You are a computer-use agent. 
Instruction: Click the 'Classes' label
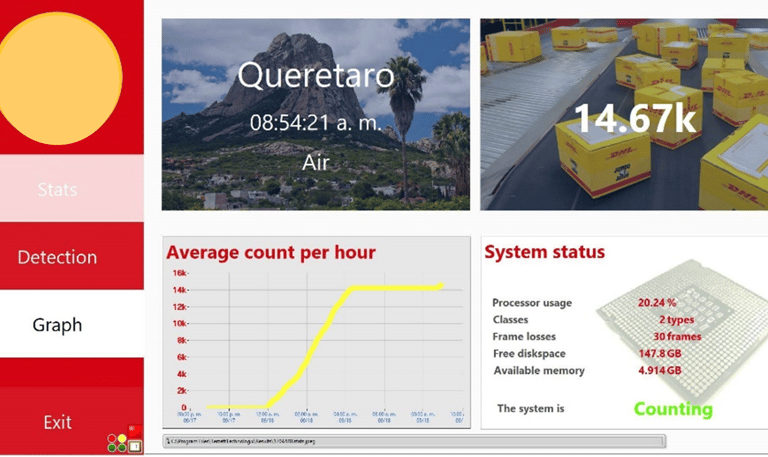510,320
